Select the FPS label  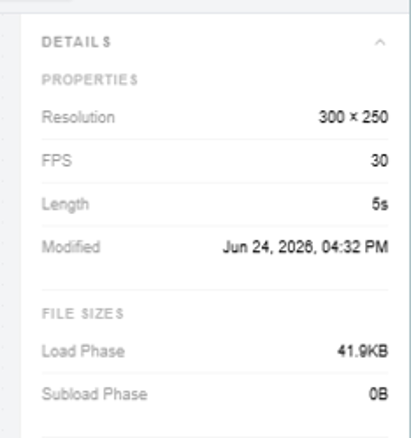[57, 160]
